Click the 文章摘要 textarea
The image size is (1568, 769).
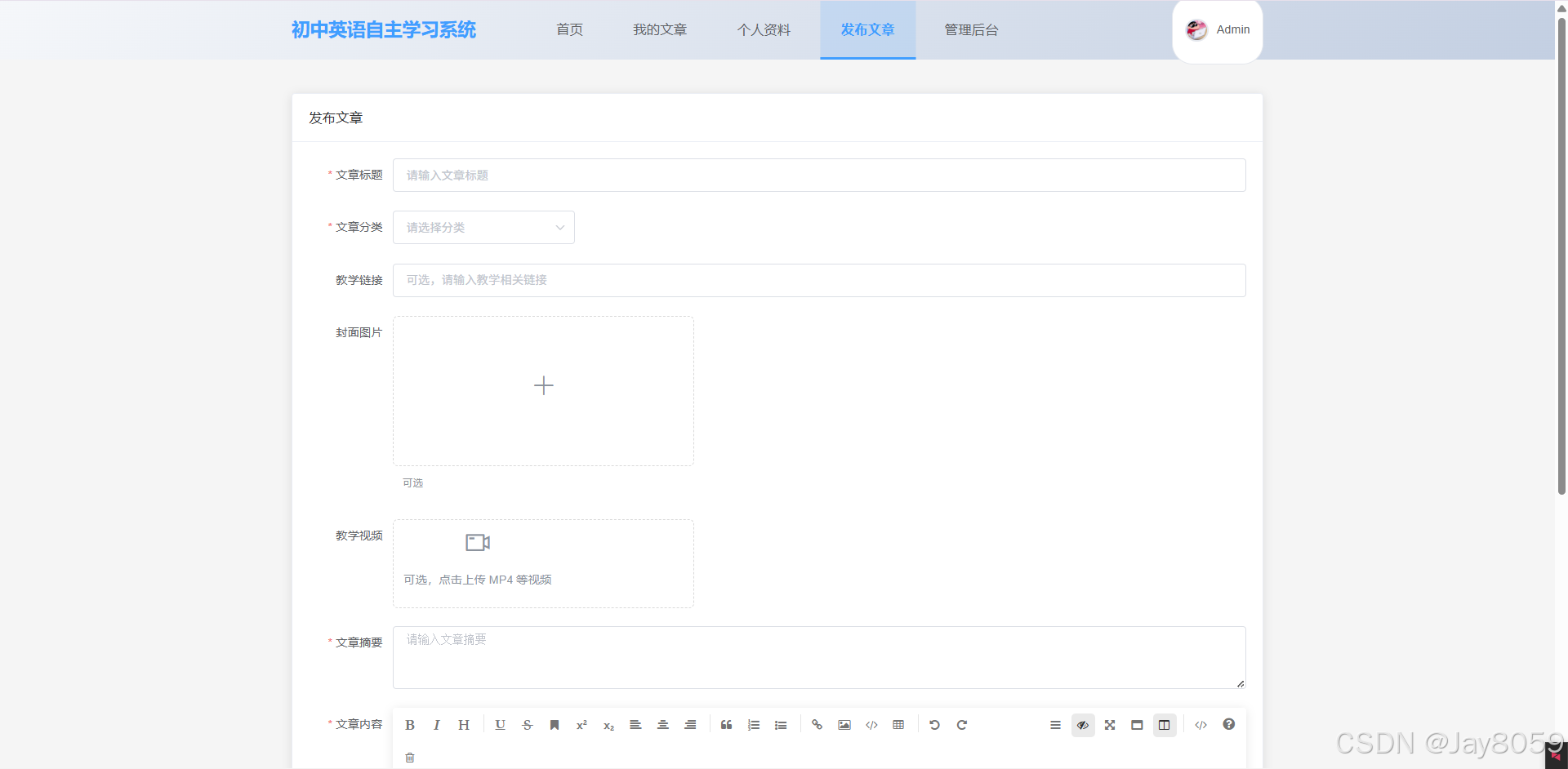pos(819,657)
